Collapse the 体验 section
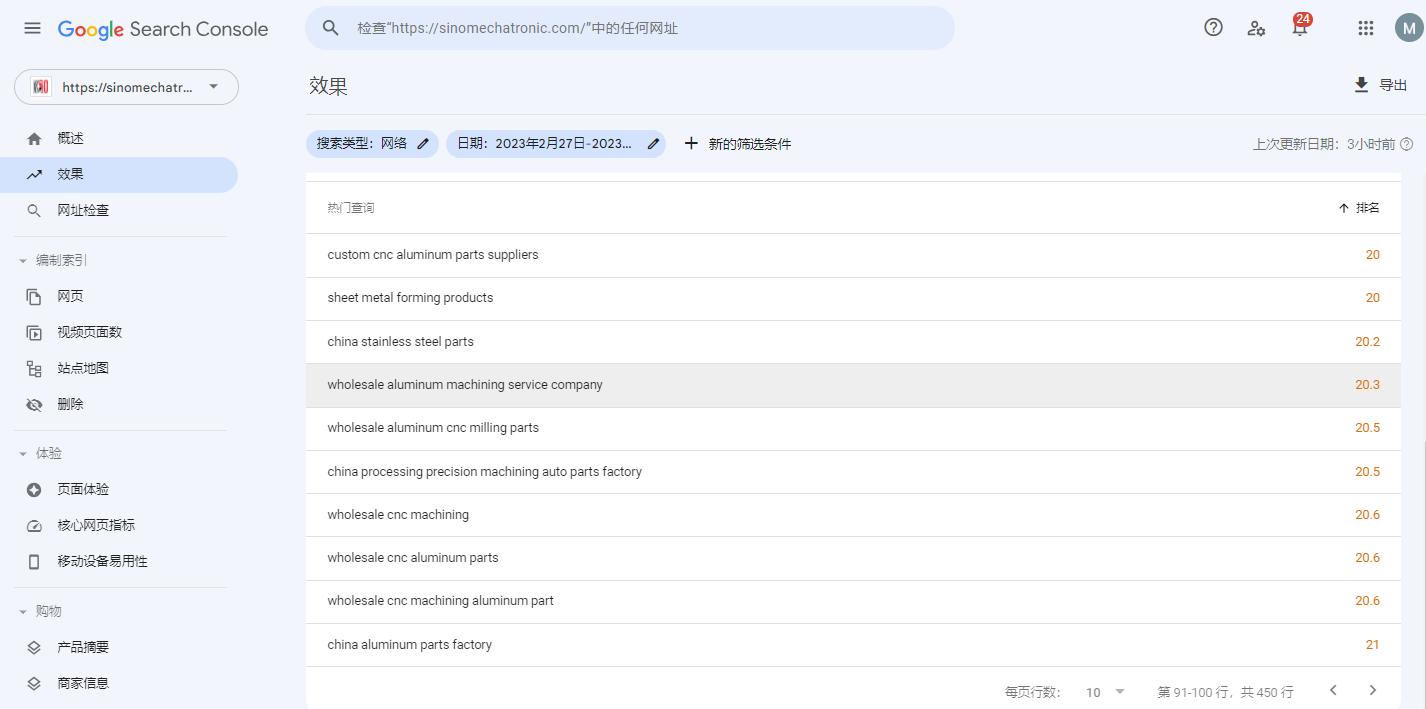 (23, 454)
